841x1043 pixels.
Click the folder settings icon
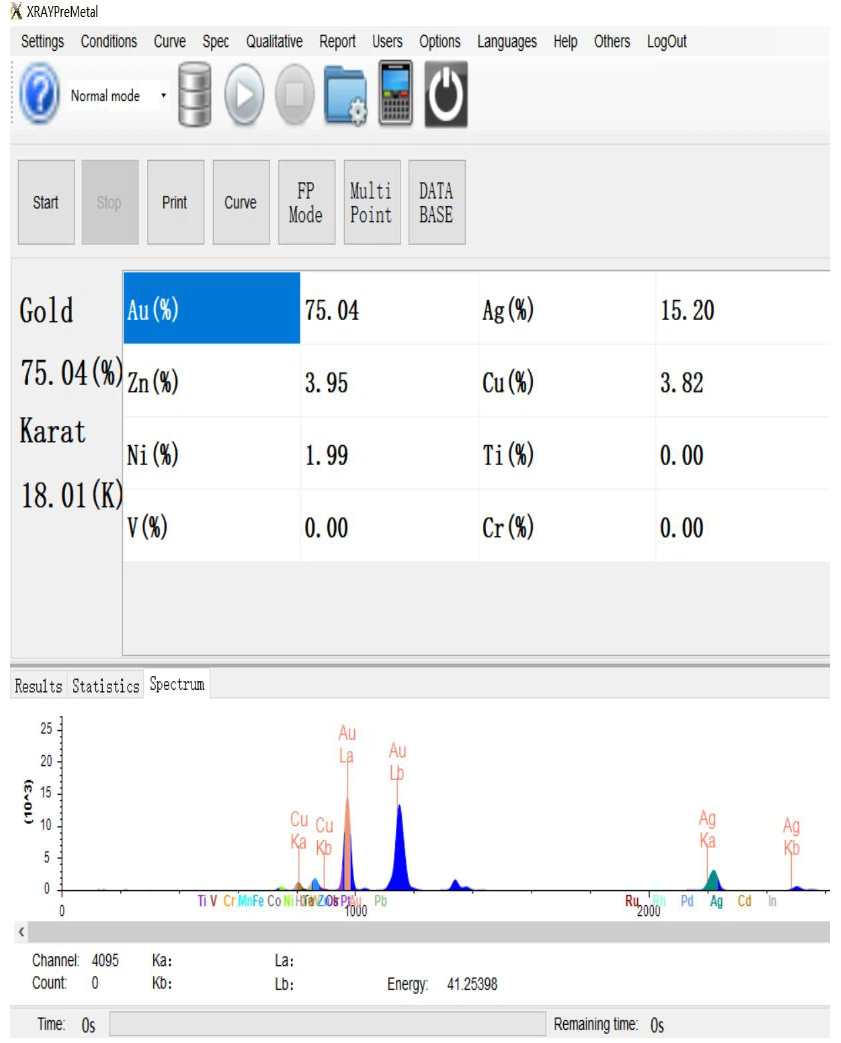(x=345, y=96)
